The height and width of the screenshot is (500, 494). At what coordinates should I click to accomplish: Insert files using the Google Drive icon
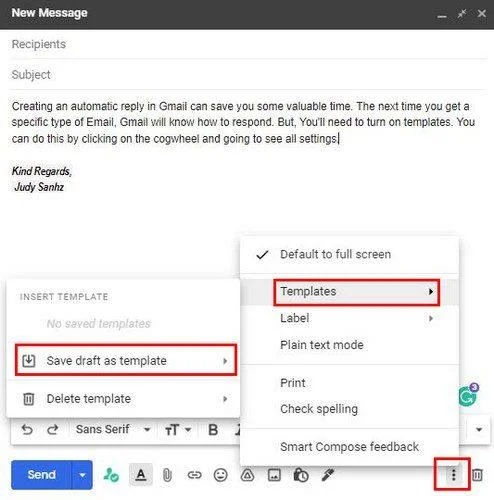pos(247,475)
